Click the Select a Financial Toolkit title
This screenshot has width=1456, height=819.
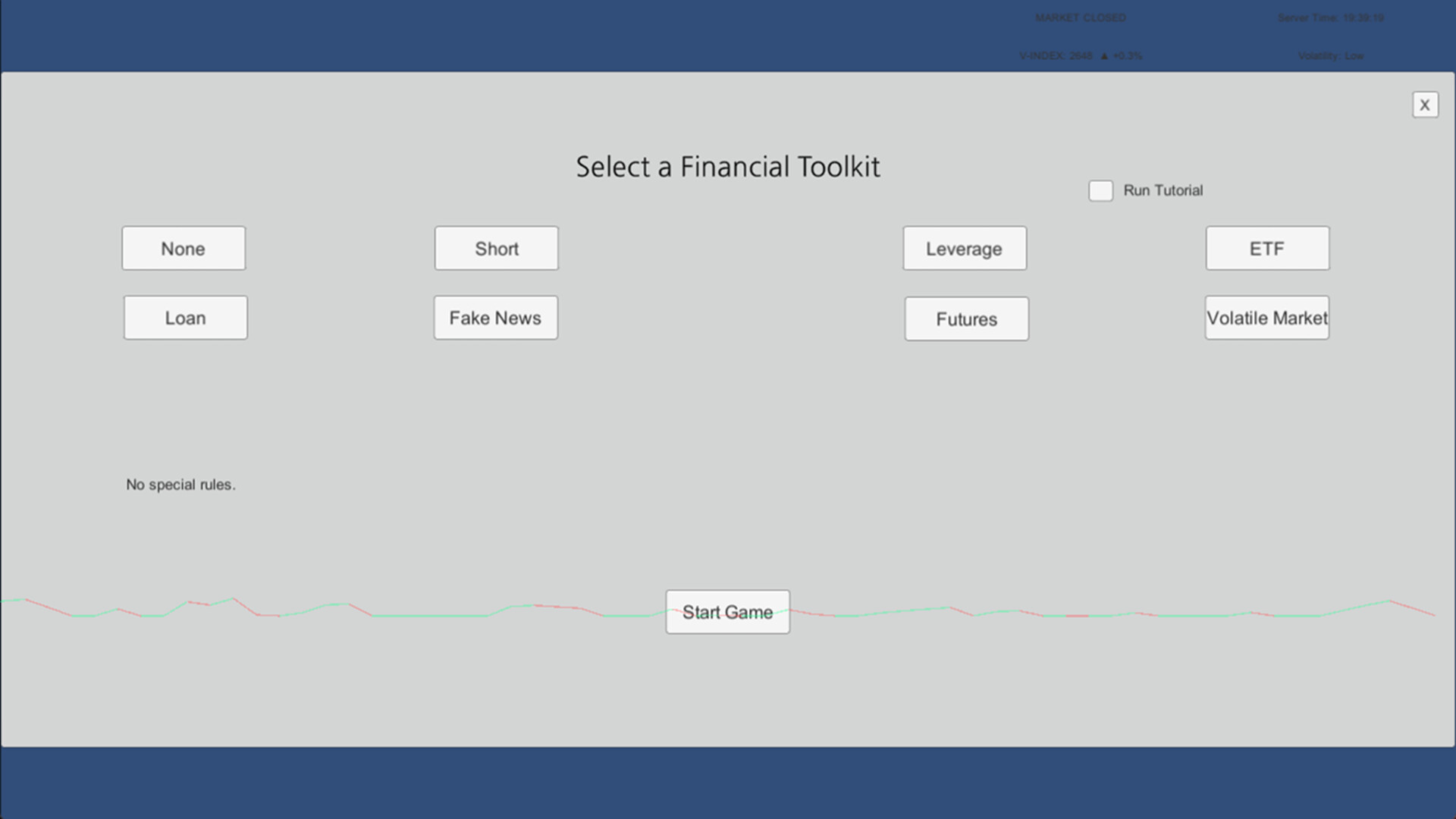coord(728,166)
